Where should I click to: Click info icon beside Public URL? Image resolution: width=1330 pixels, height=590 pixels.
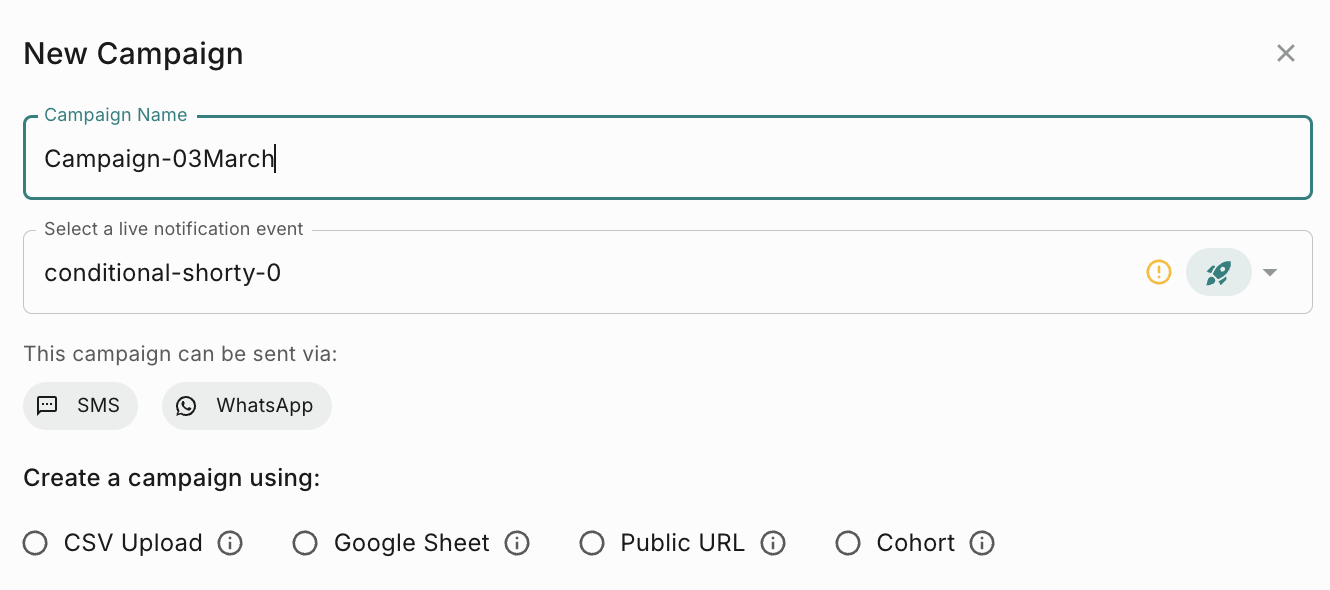772,543
